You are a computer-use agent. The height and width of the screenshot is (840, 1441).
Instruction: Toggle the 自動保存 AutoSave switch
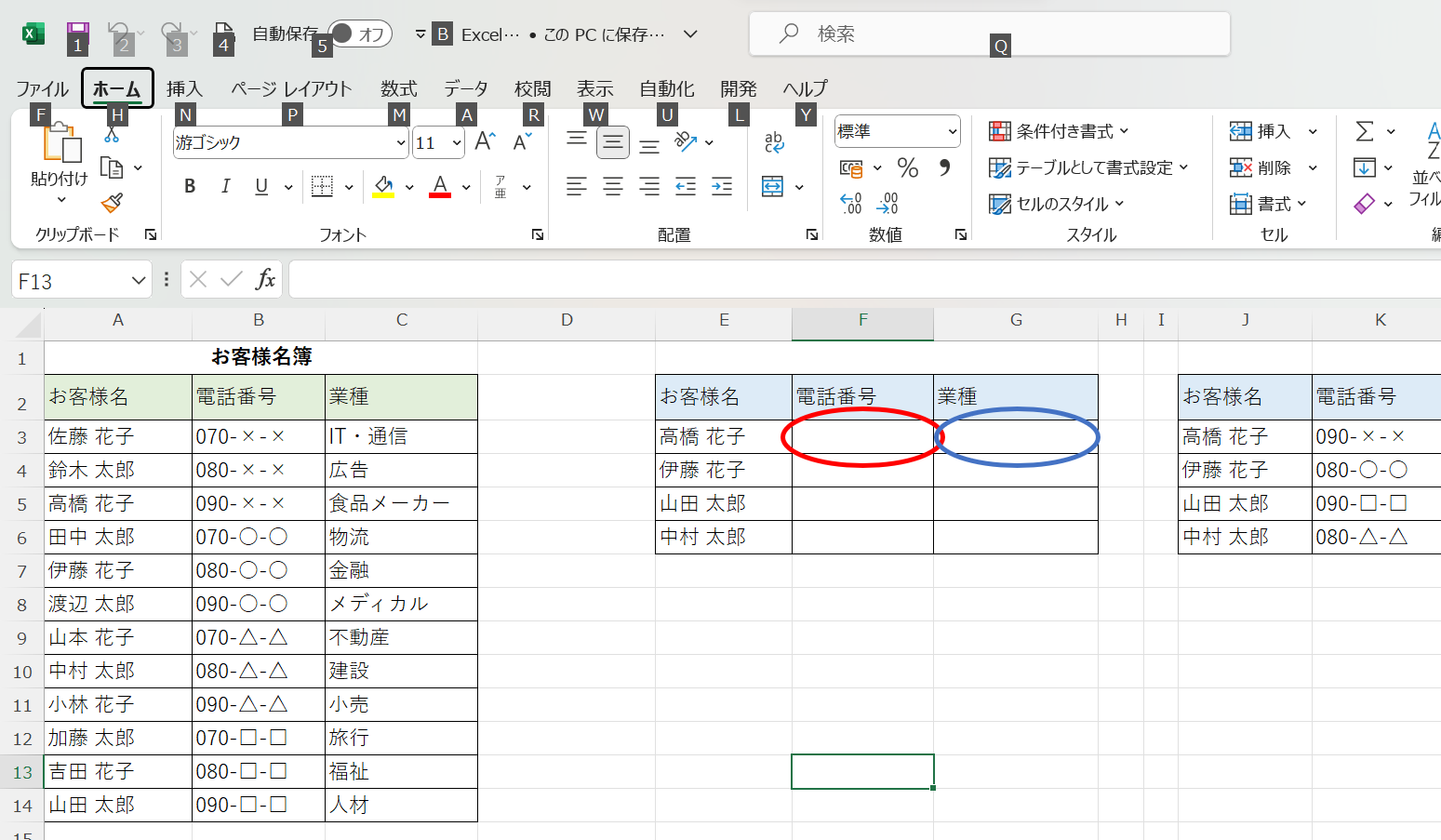click(x=360, y=34)
